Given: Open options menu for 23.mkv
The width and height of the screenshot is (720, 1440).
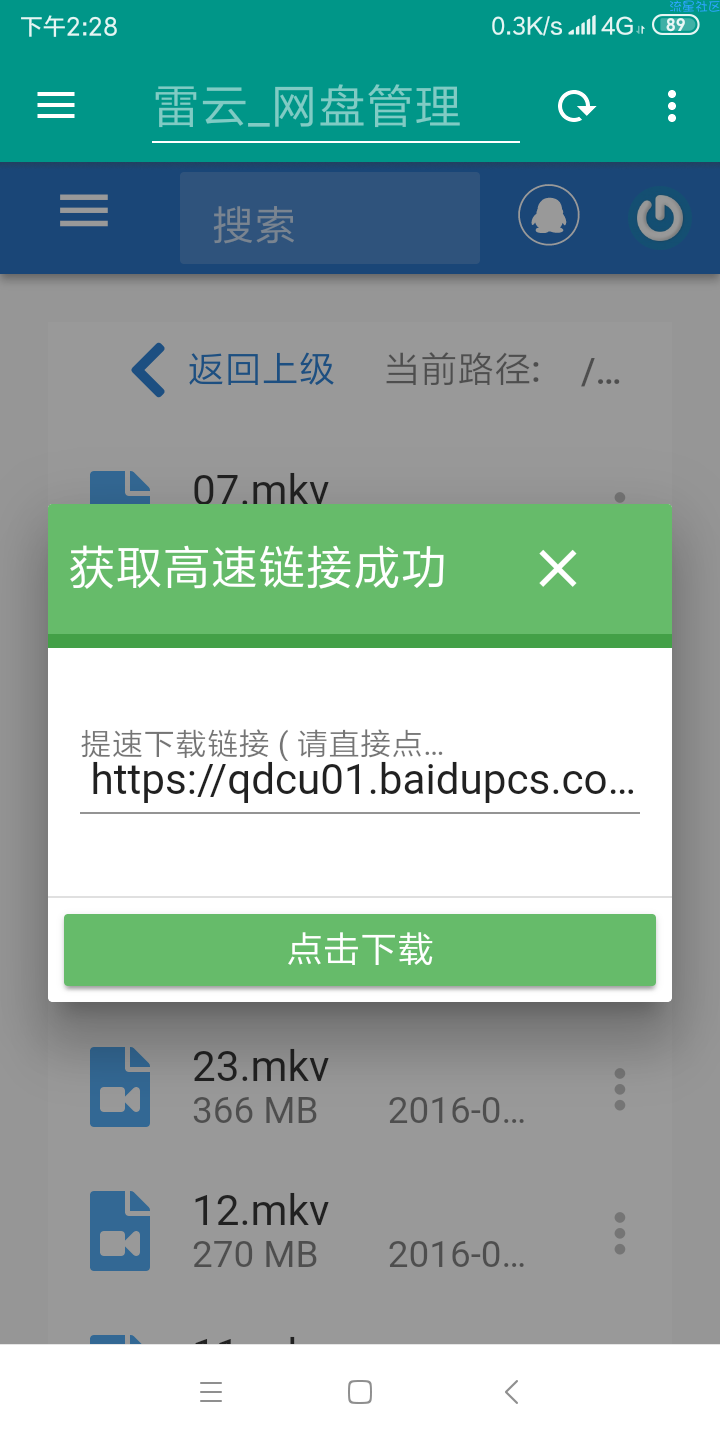Looking at the screenshot, I should [620, 1089].
